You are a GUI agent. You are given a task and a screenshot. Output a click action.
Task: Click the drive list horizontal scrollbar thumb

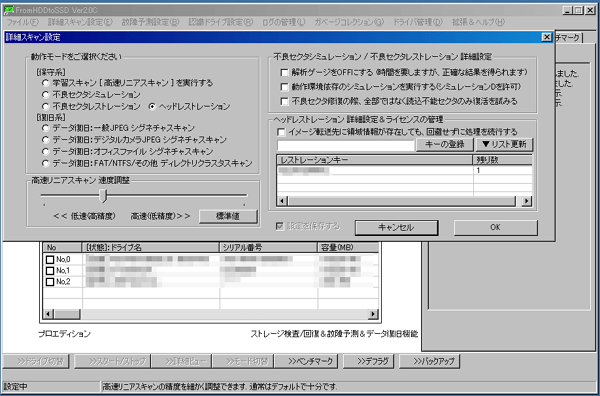(x=67, y=315)
